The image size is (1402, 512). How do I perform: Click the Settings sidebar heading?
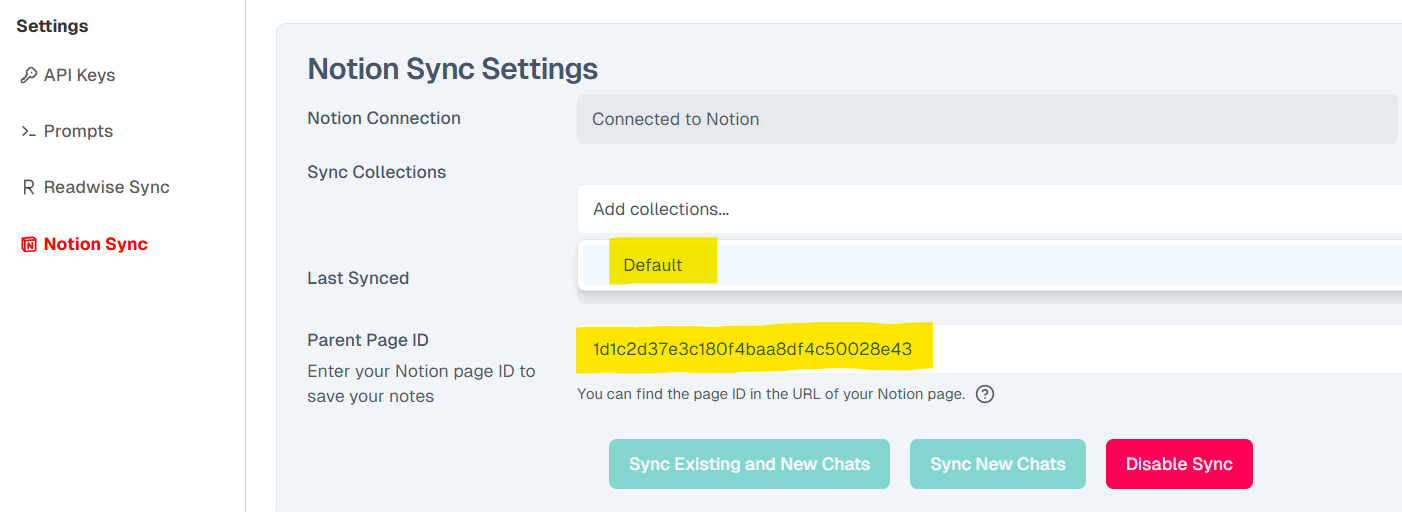pyautogui.click(x=52, y=26)
